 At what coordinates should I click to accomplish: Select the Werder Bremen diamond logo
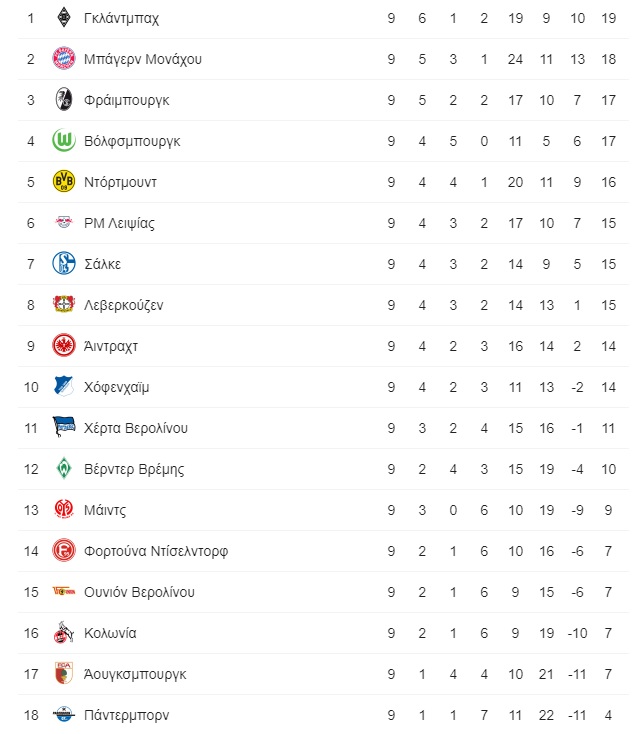click(x=64, y=468)
